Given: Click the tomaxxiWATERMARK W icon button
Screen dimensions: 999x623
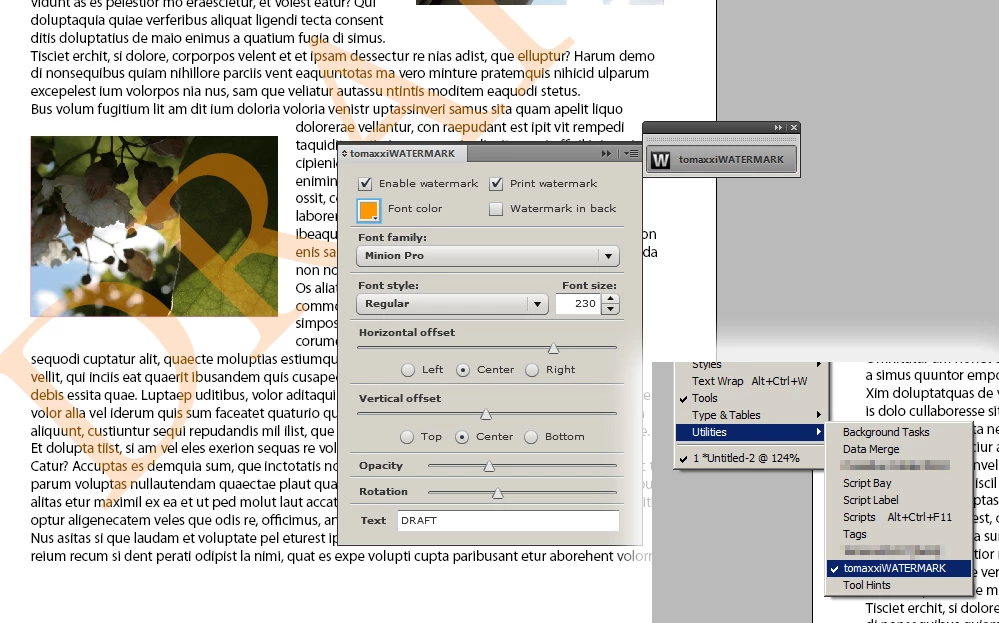Looking at the screenshot, I should 721,160.
